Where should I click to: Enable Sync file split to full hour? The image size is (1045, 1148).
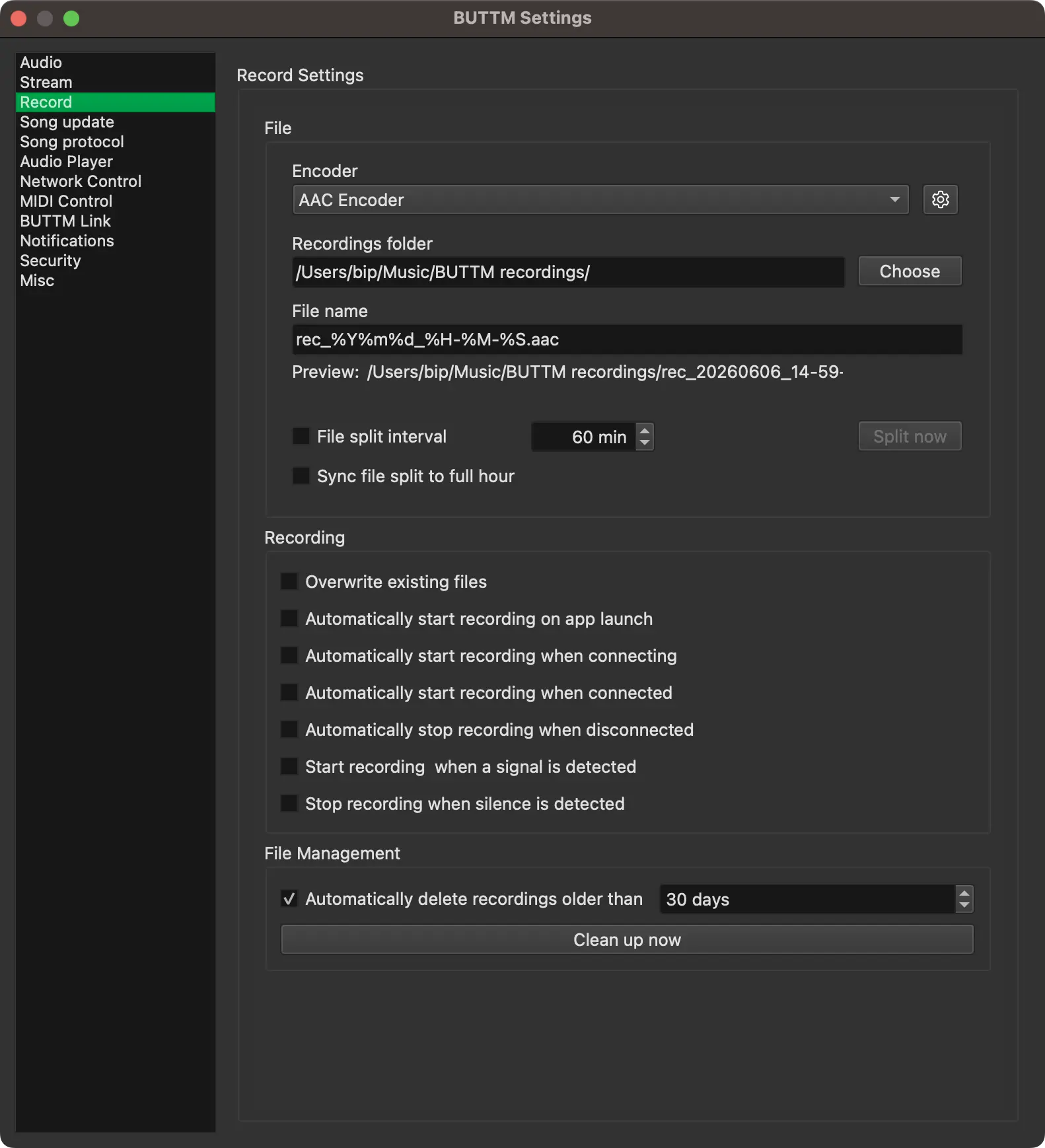pos(301,476)
